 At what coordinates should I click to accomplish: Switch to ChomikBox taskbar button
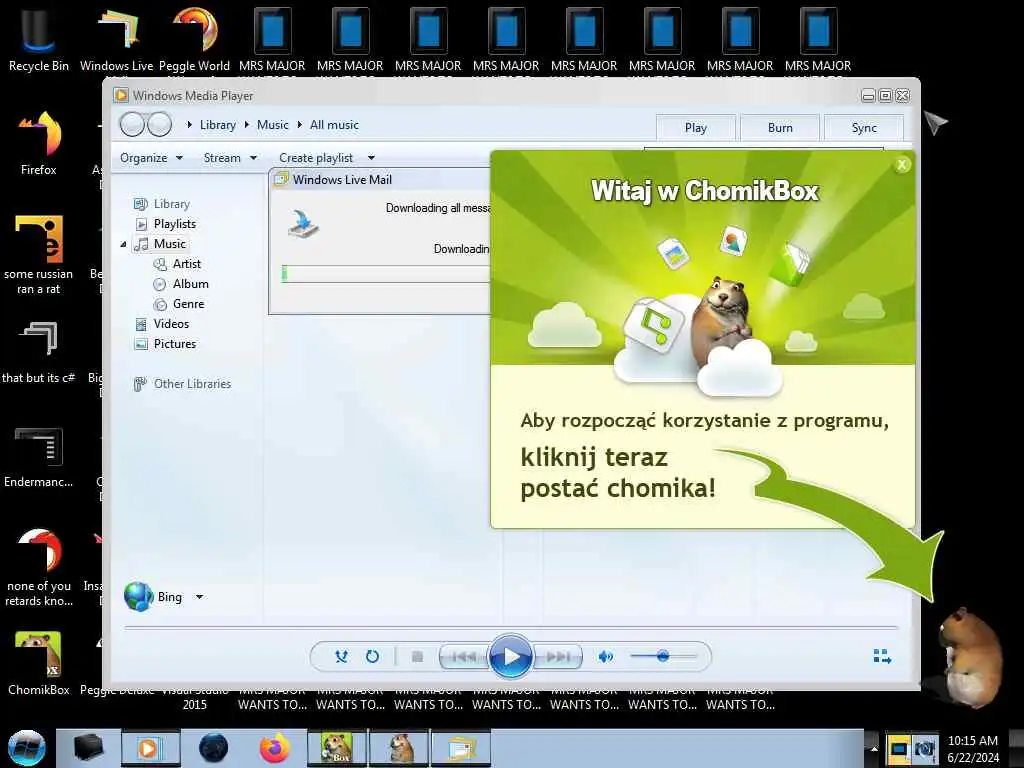[337, 748]
